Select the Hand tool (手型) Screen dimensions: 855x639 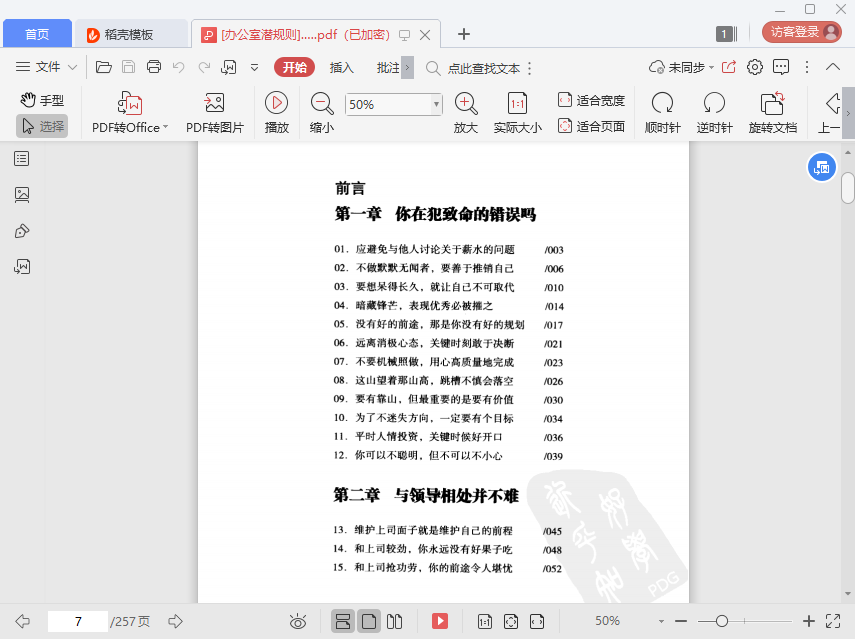point(42,100)
